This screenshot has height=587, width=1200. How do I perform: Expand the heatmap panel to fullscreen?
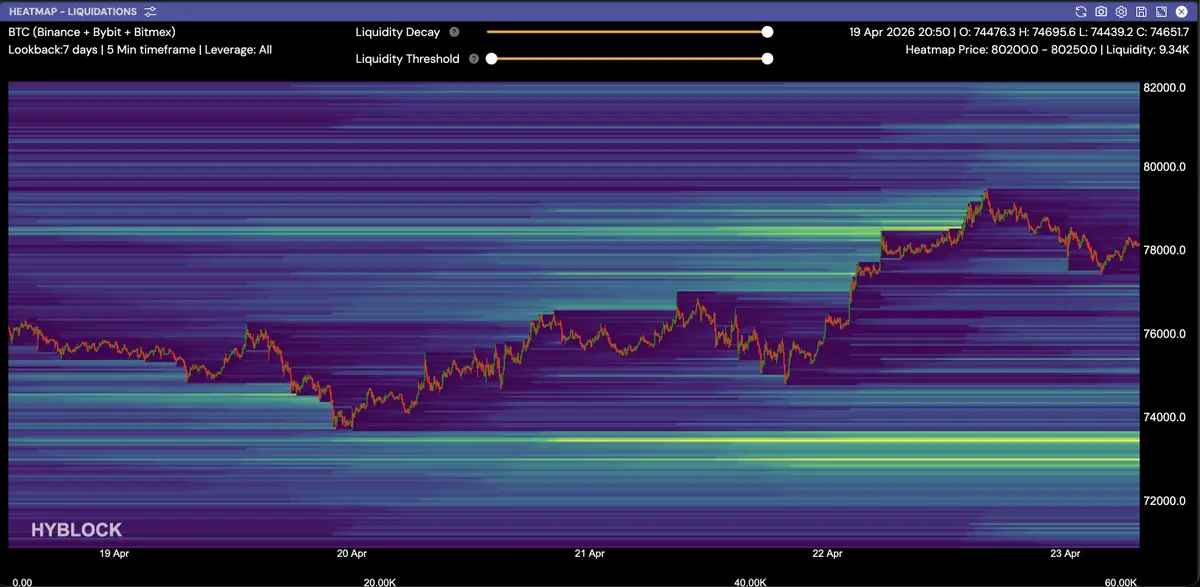click(x=1161, y=11)
